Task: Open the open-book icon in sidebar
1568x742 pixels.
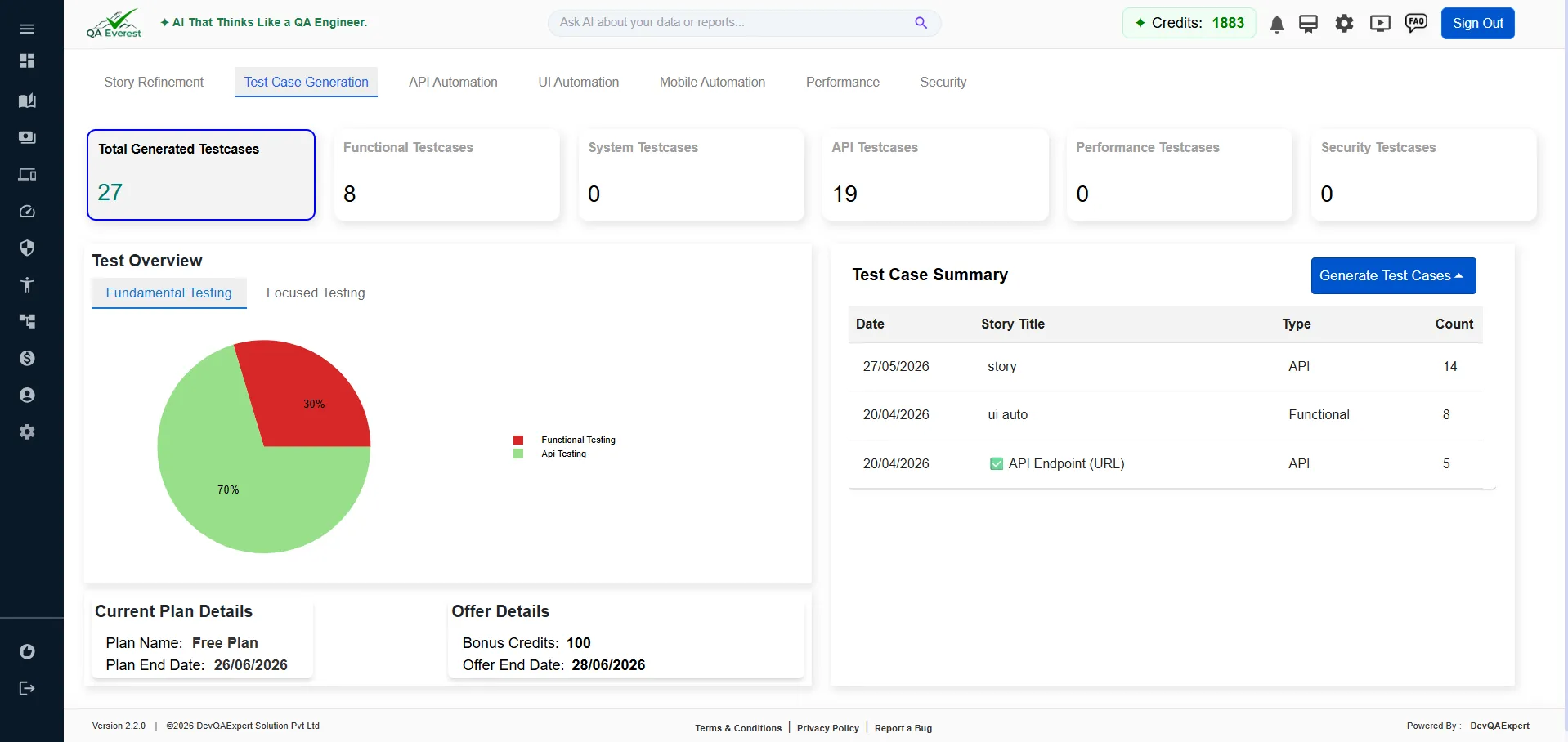Action: click(27, 101)
